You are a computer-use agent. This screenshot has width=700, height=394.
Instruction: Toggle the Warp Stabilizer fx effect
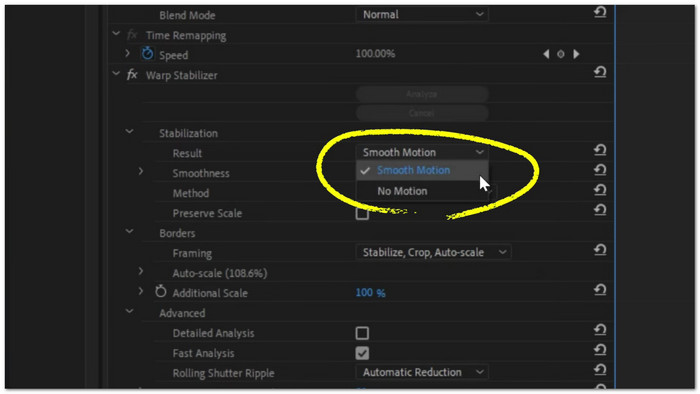point(132,75)
